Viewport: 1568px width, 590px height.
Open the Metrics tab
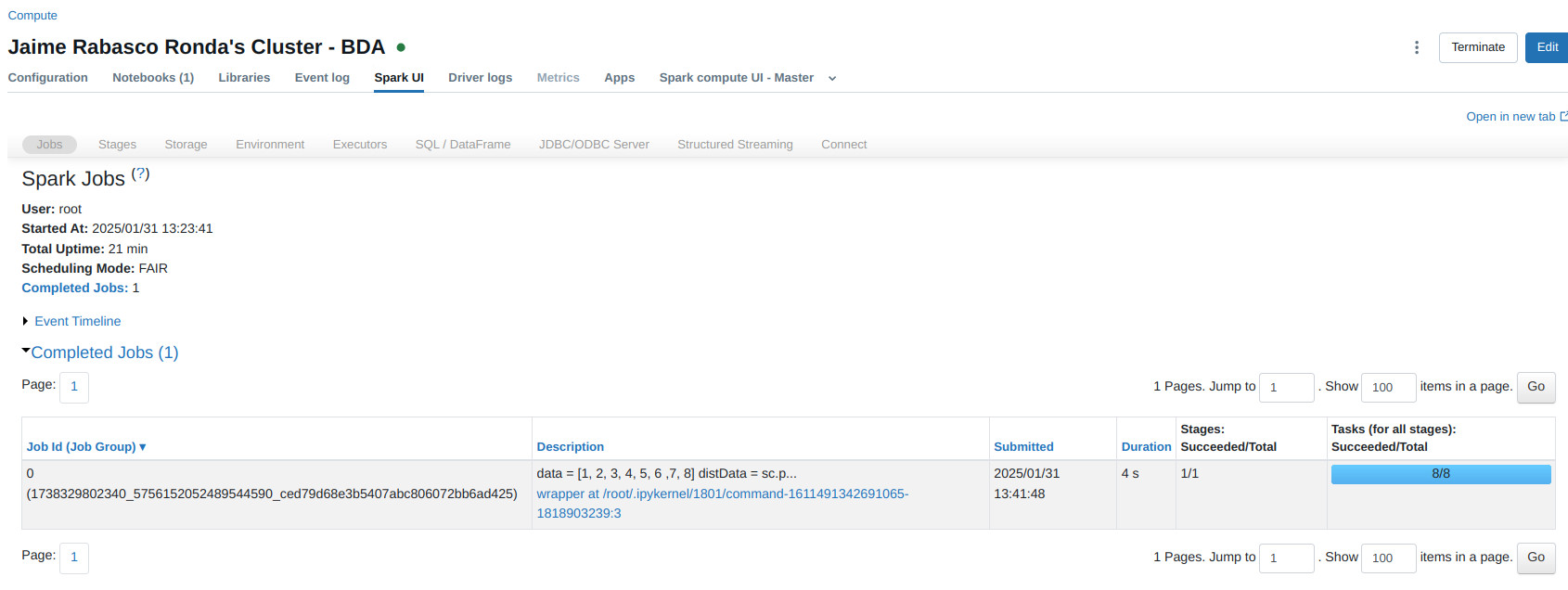[x=558, y=78]
